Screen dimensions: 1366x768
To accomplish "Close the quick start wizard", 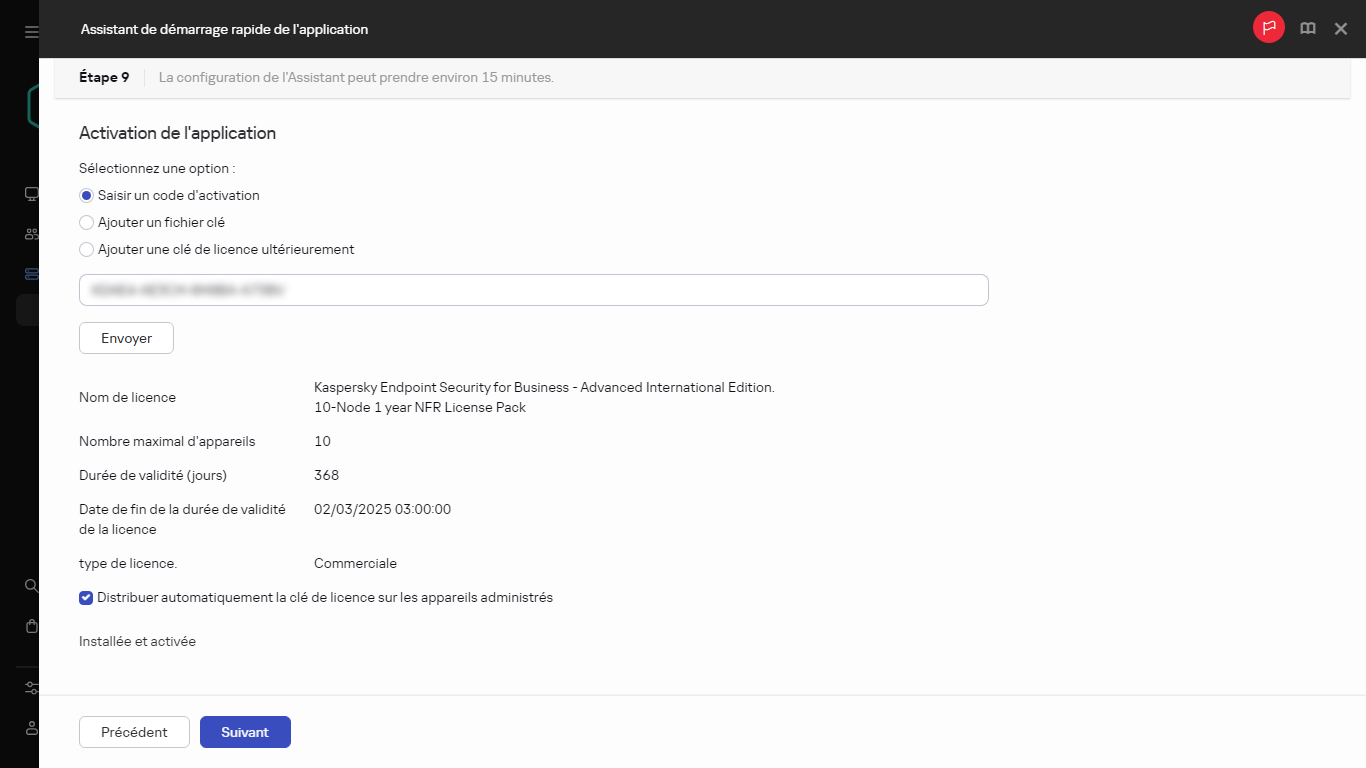I will [x=1340, y=28].
